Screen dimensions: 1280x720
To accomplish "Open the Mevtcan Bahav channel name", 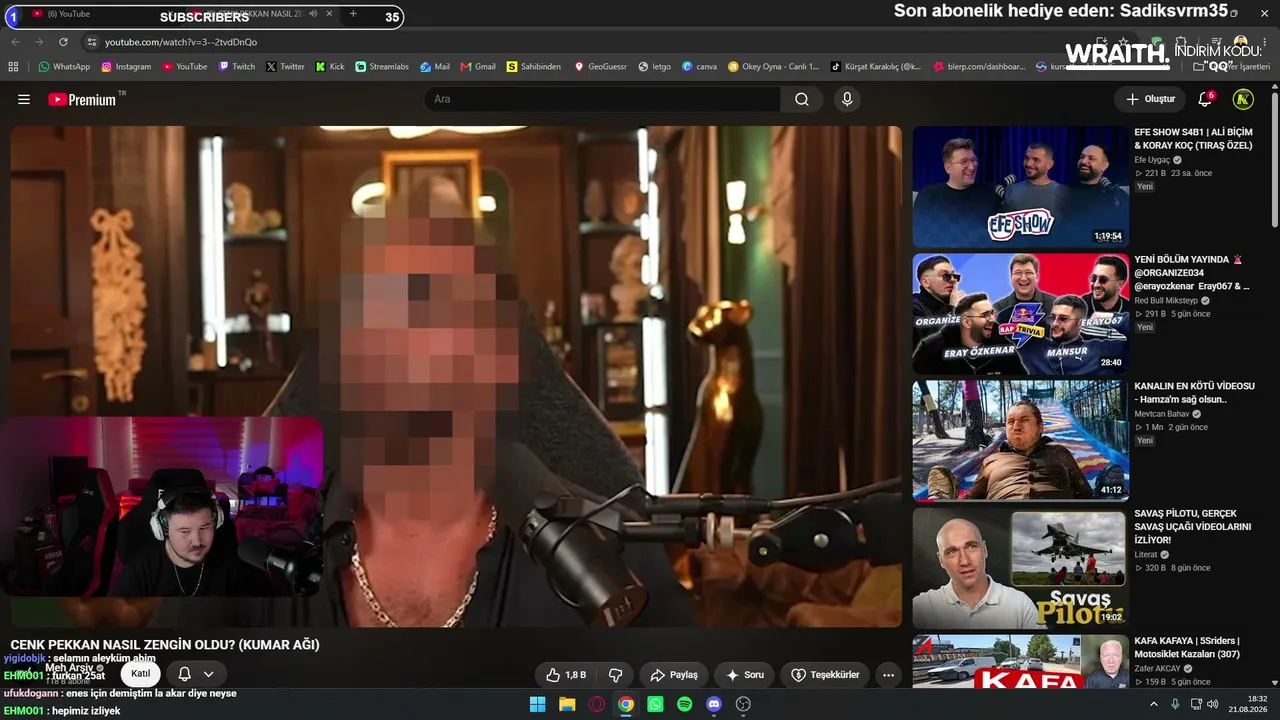I will tap(1161, 414).
